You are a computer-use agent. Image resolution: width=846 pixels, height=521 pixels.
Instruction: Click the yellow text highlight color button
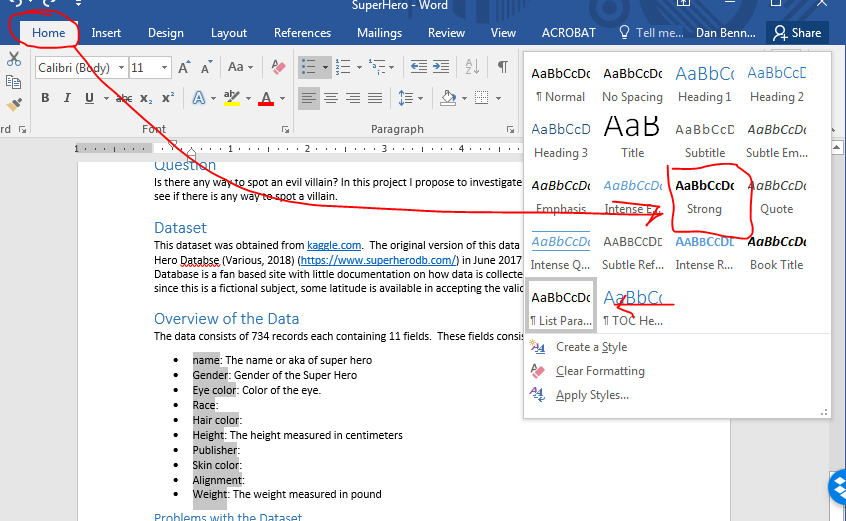click(231, 98)
